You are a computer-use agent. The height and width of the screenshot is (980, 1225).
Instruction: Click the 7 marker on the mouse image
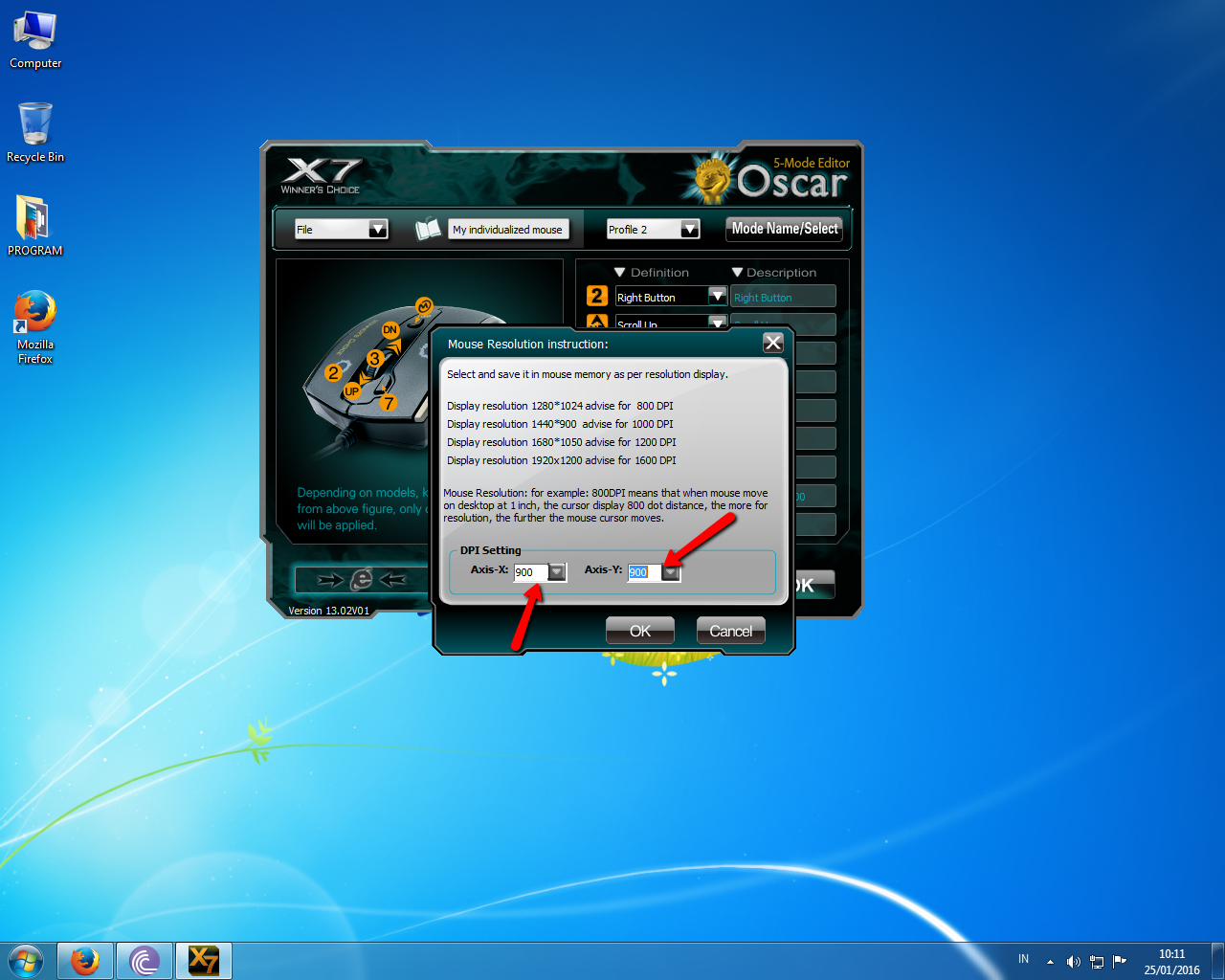pyautogui.click(x=388, y=403)
